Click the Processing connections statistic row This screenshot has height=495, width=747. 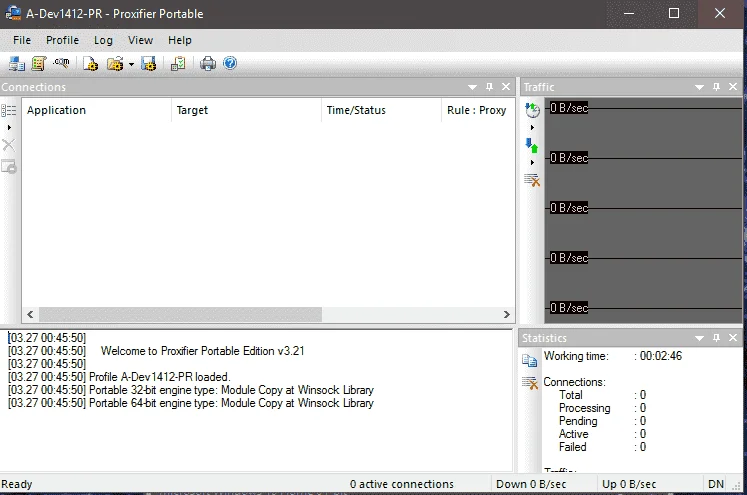pos(602,408)
